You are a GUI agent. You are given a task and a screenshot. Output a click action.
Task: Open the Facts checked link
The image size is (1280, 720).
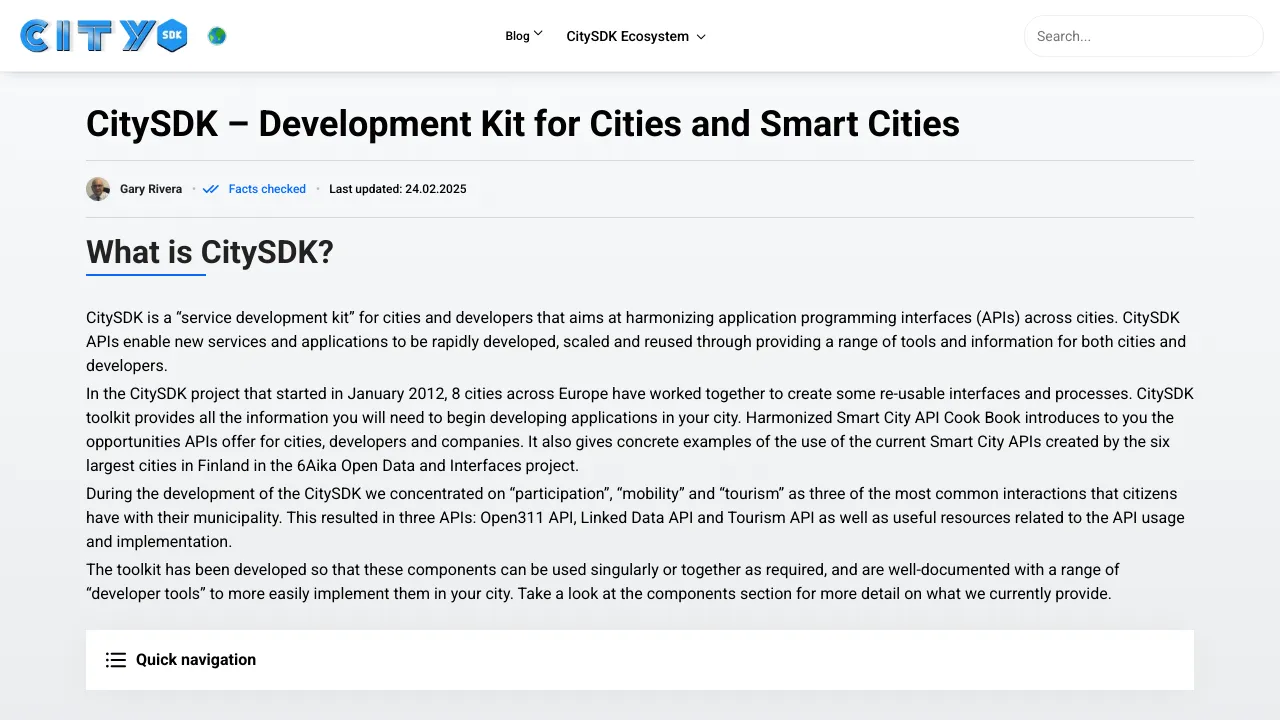tap(267, 189)
